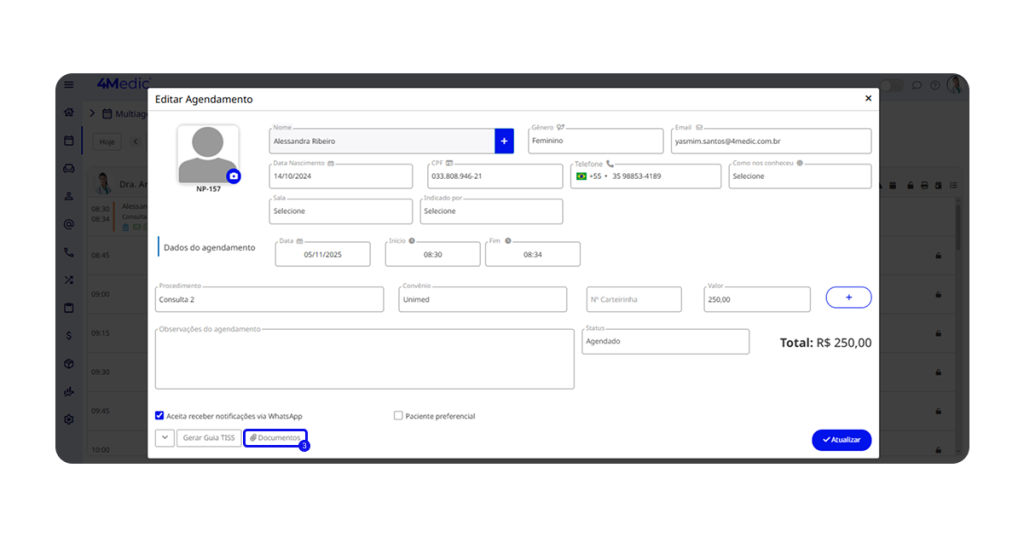Click the phone icon in the left sidebar
1024x537 pixels.
tap(69, 253)
